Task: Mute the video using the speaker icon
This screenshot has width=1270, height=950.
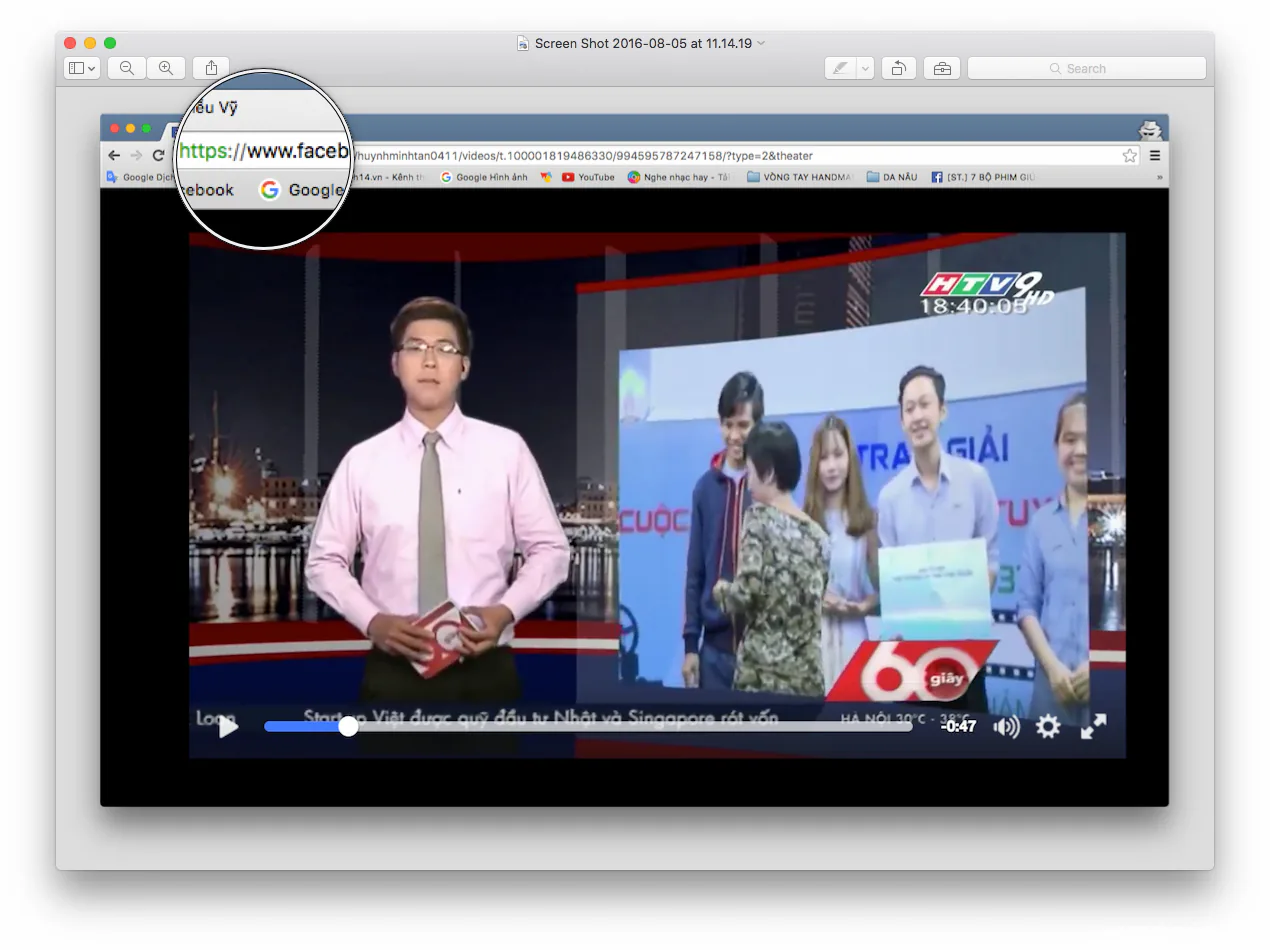Action: click(1006, 726)
